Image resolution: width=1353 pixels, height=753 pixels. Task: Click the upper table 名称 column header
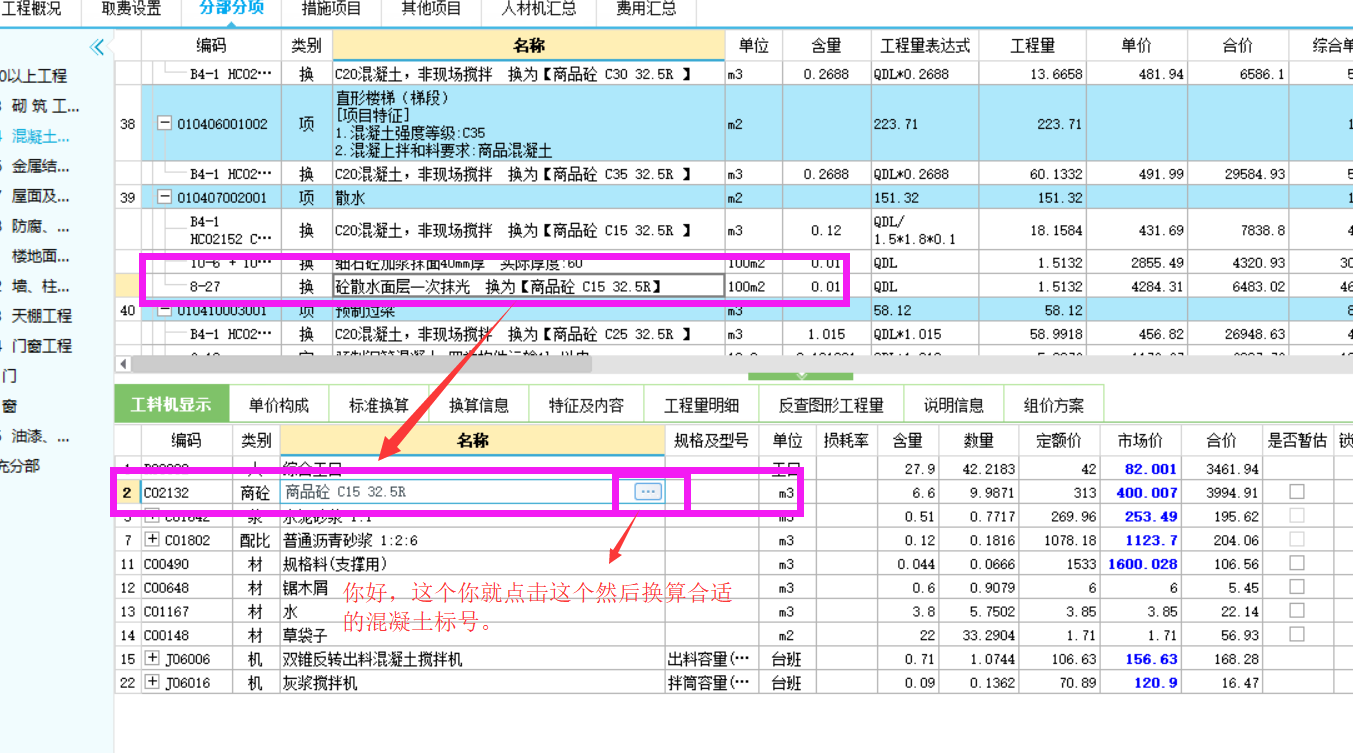point(528,46)
